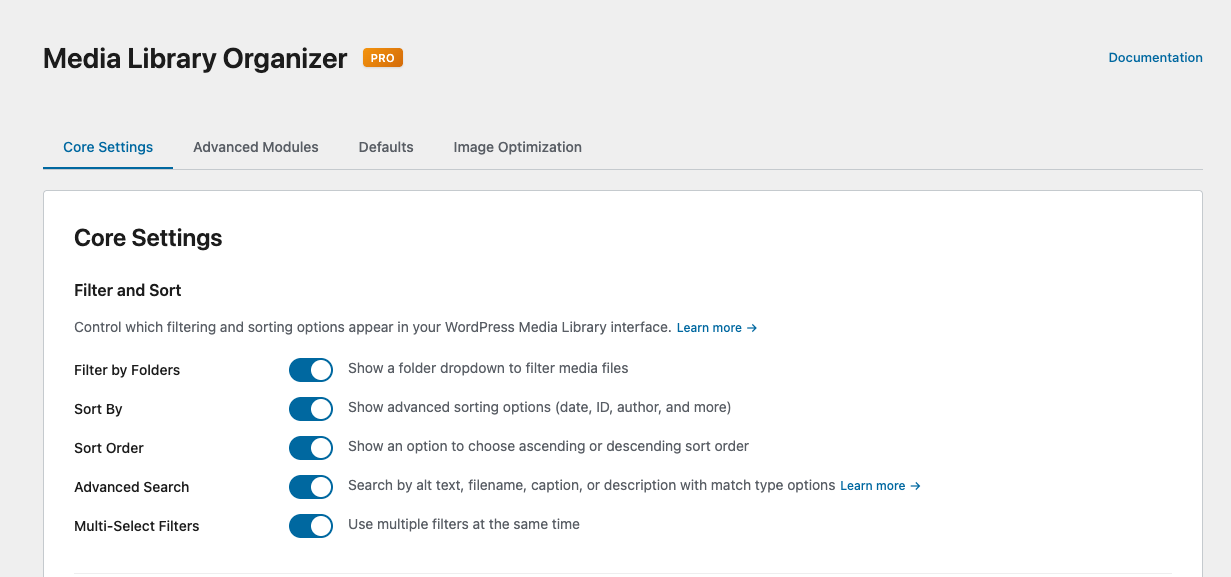
Task: Click the Core Settings section heading
Action: point(148,238)
